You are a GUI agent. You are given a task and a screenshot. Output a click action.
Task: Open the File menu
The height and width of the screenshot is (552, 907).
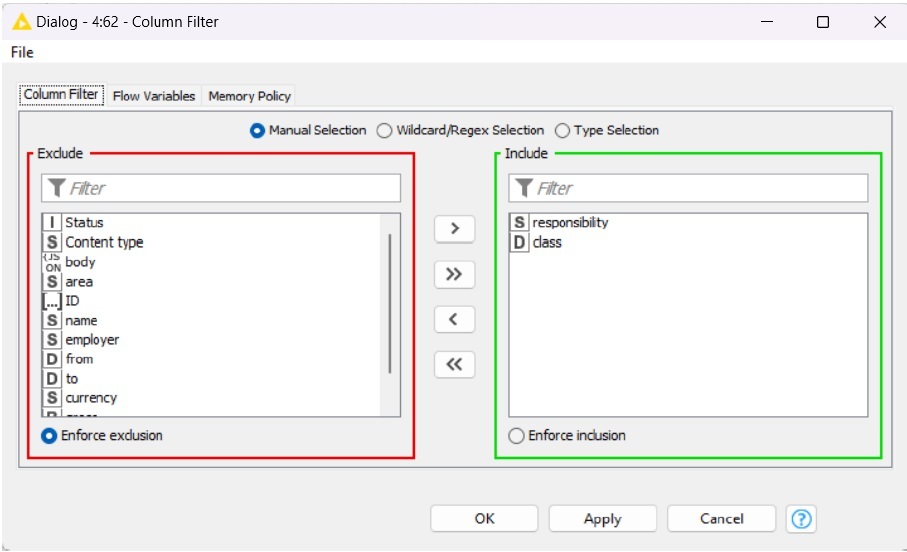22,52
